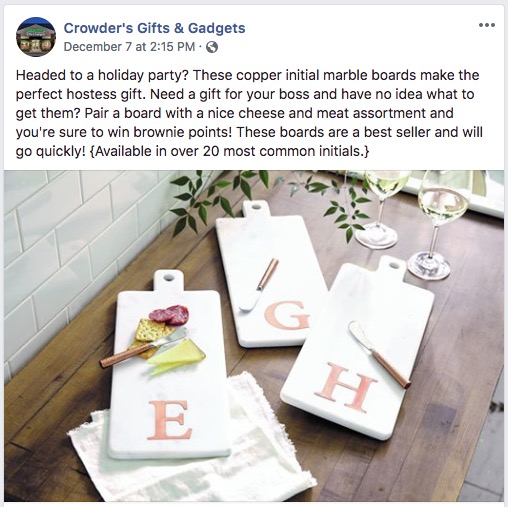The width and height of the screenshot is (508, 507).
Task: Click the copper letter G on the board
Action: click(x=287, y=315)
